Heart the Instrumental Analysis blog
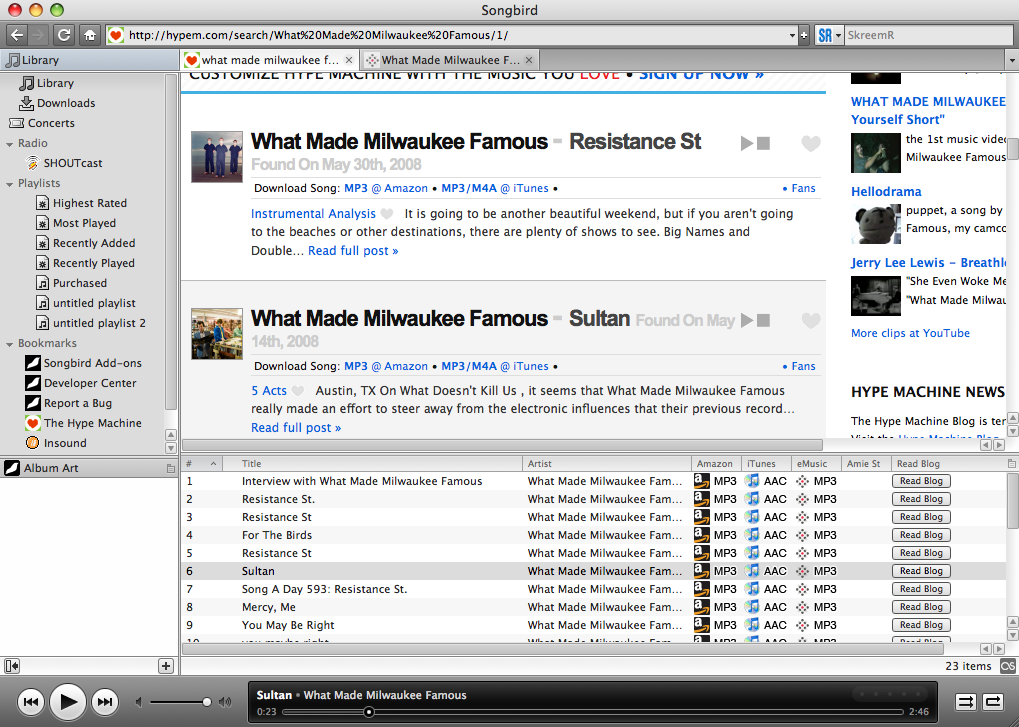The width and height of the screenshot is (1019, 727). pos(387,214)
